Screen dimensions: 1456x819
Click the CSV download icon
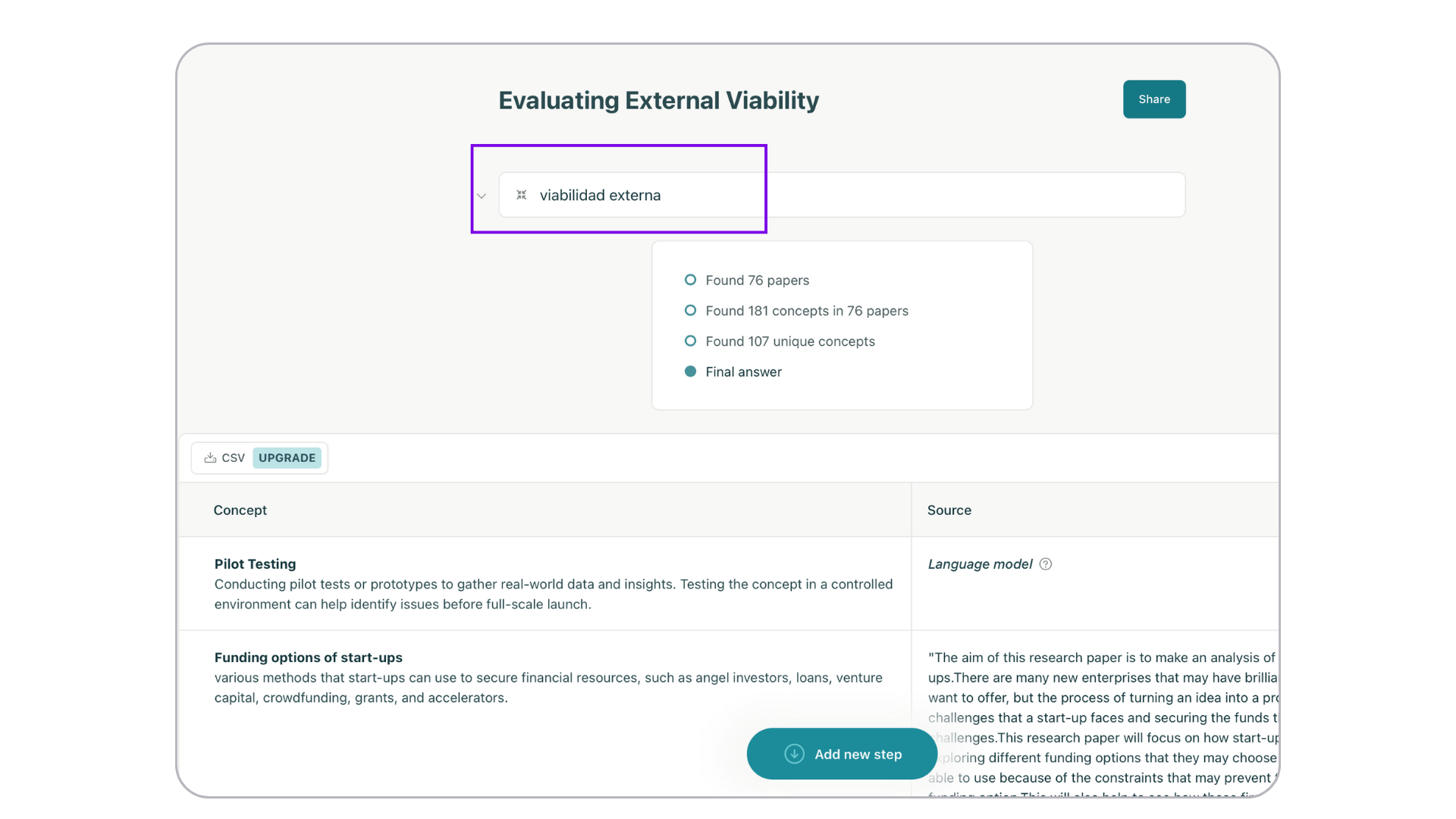point(210,458)
